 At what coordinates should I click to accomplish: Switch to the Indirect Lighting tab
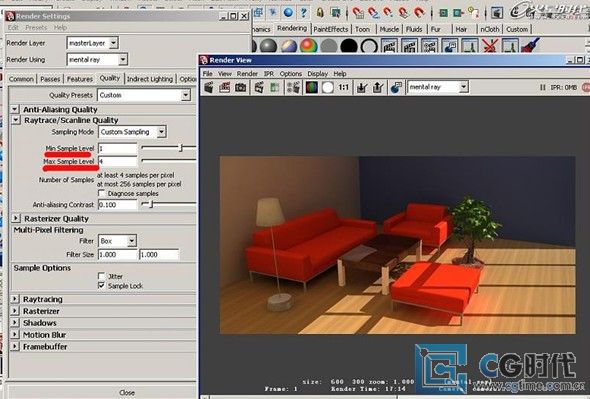click(x=150, y=79)
